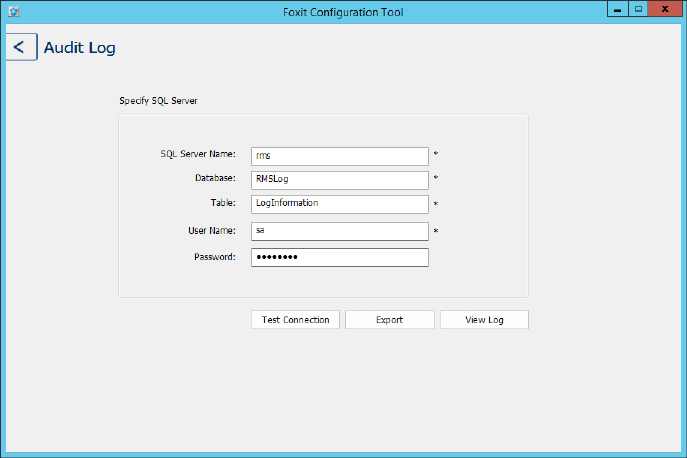
Task: Click the User Name label
Action: tap(212, 231)
